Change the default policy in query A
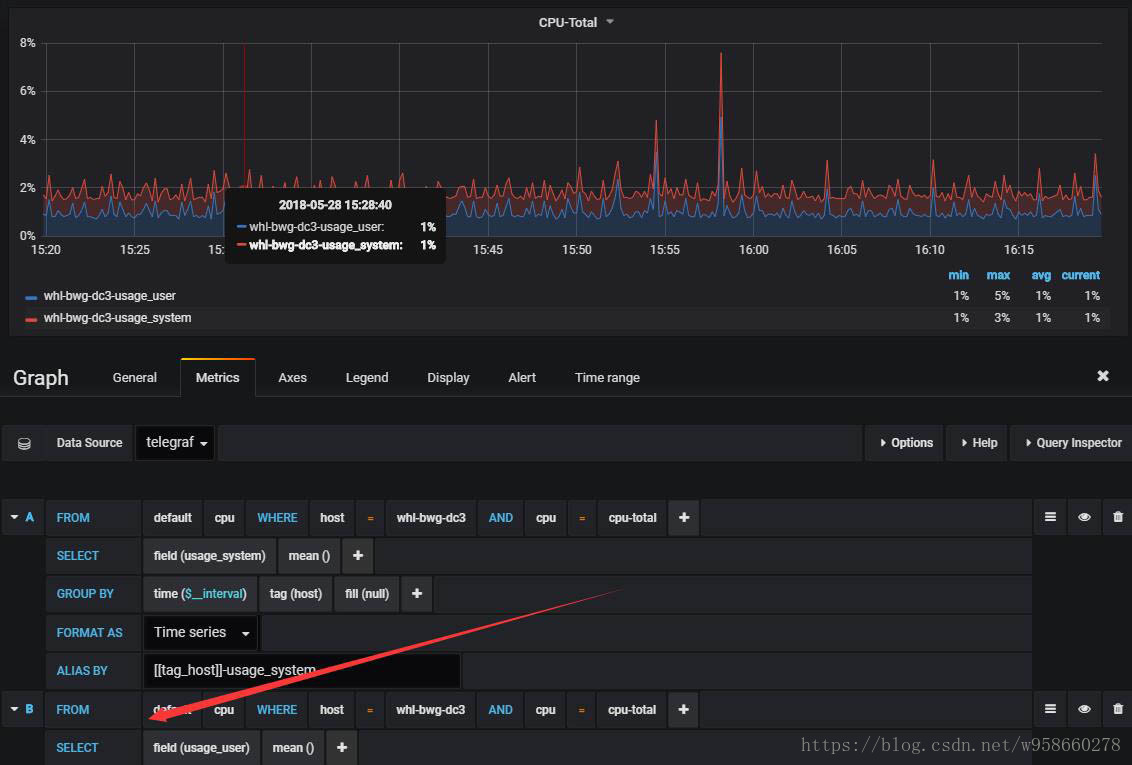The height and width of the screenshot is (765, 1132). coord(173,517)
